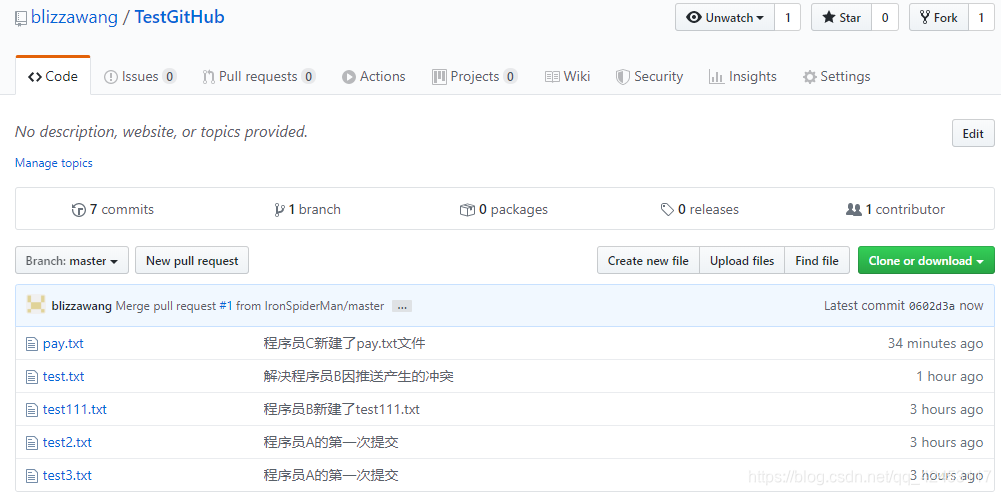Click the Projects board icon

tap(439, 77)
